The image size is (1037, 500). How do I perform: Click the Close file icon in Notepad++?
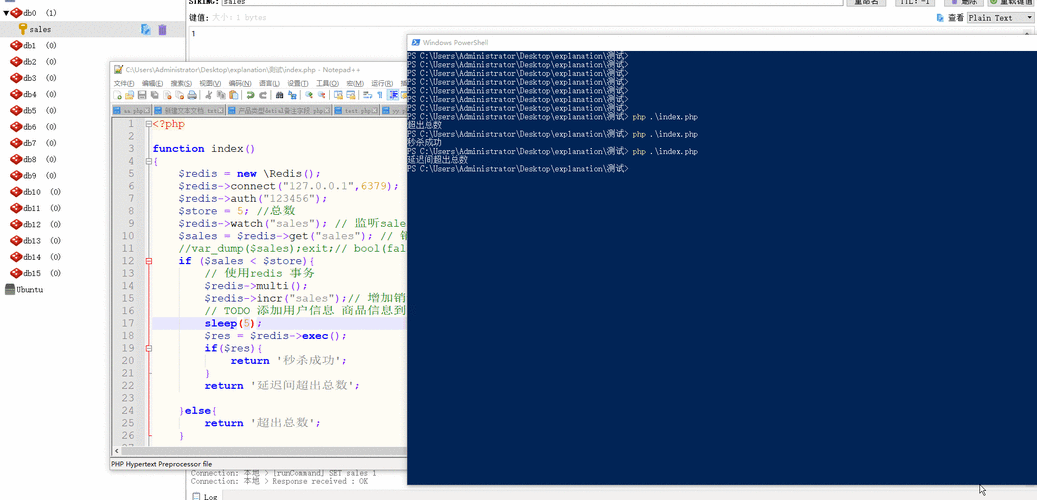click(x=167, y=95)
